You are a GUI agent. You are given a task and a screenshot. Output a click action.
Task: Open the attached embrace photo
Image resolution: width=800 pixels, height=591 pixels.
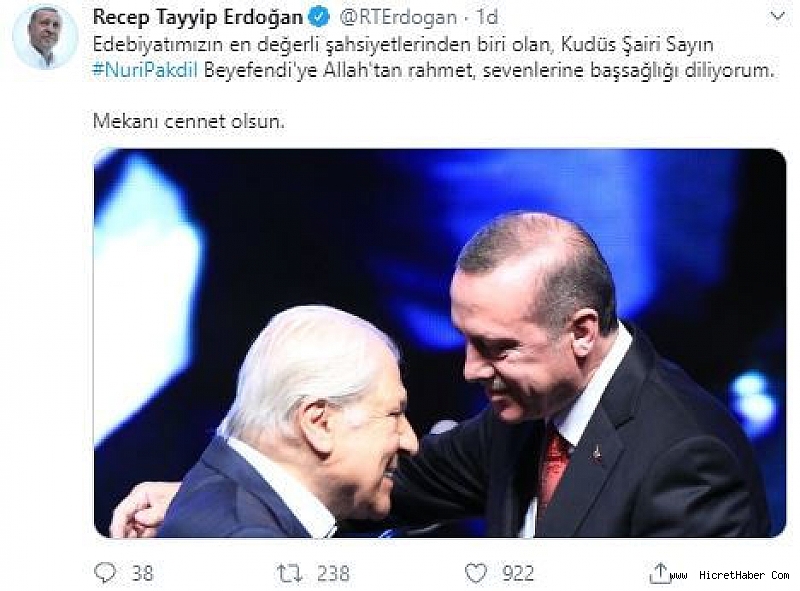click(440, 343)
